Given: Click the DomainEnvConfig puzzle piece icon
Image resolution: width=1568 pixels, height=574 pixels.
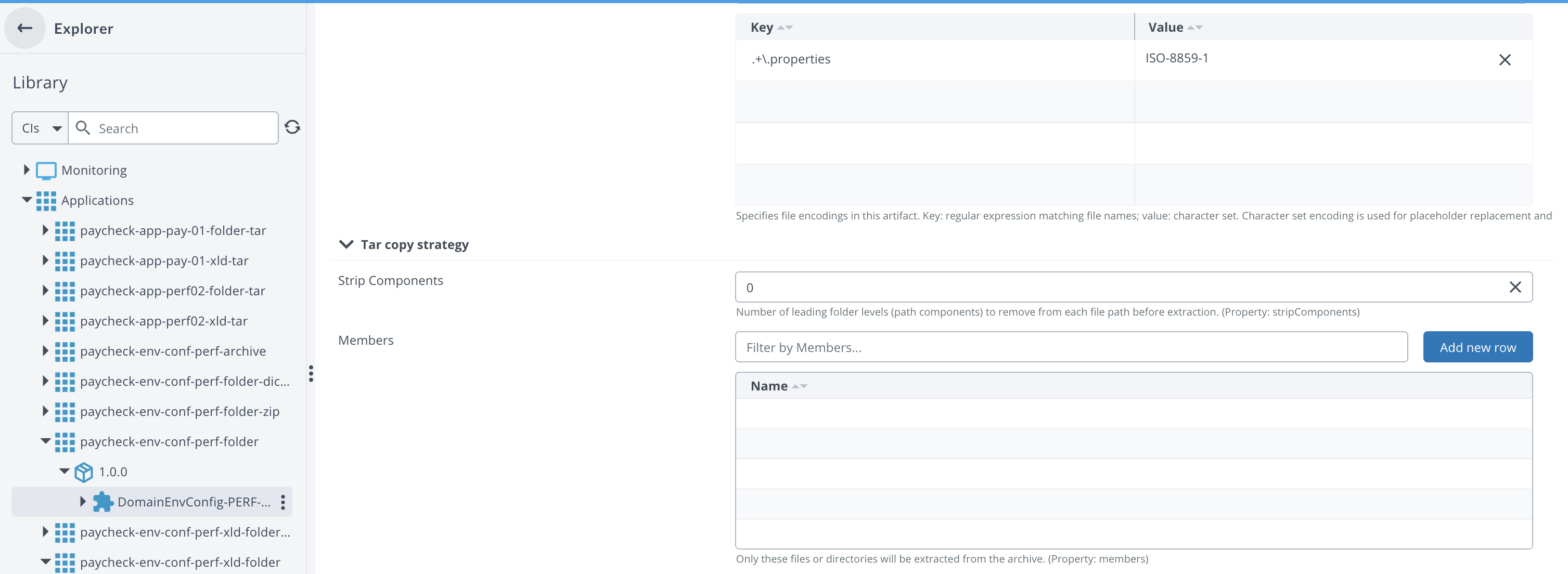Looking at the screenshot, I should click(102, 502).
